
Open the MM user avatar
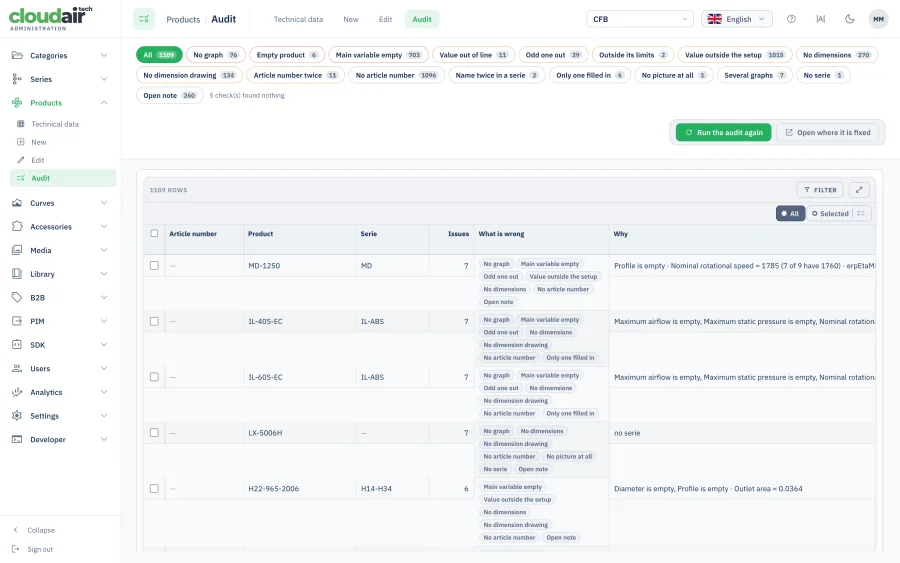(878, 19)
